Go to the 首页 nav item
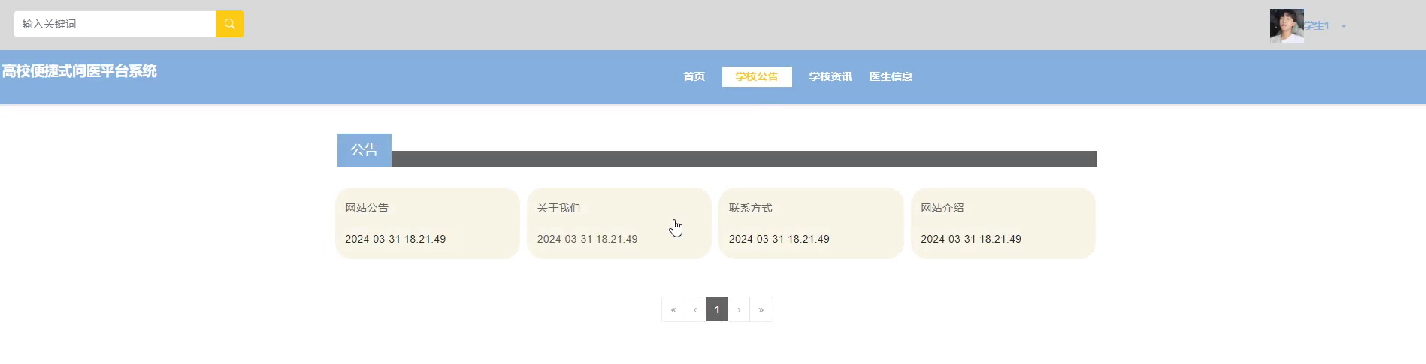1426x364 pixels. pyautogui.click(x=694, y=77)
